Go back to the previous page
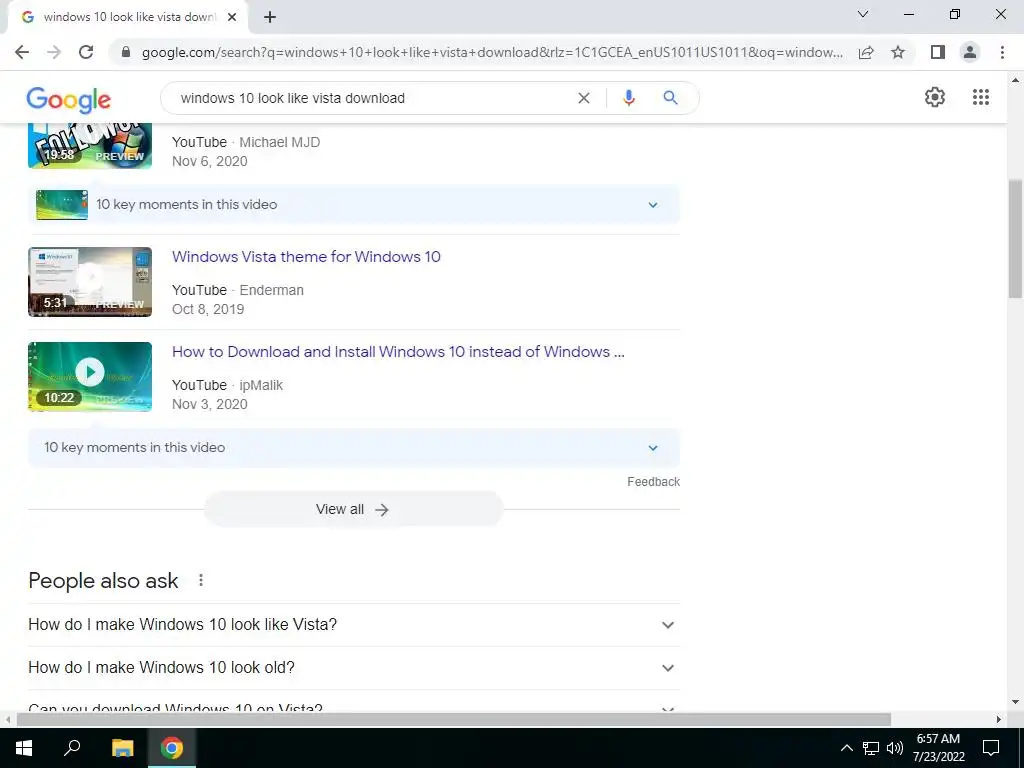The width and height of the screenshot is (1024, 768). (x=22, y=52)
